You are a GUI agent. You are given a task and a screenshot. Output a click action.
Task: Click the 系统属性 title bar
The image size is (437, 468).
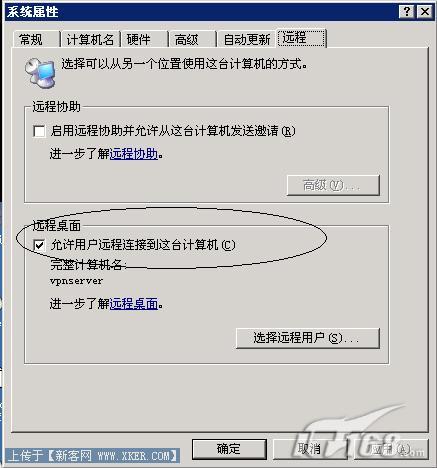click(200, 12)
